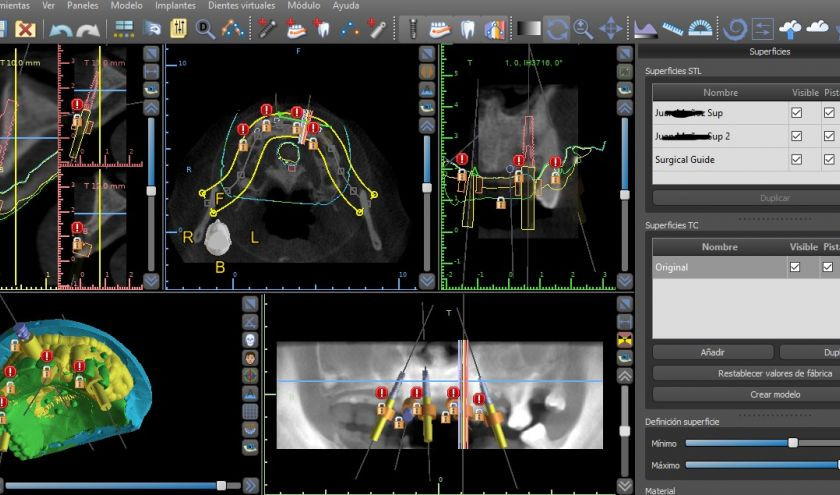The height and width of the screenshot is (495, 840).
Task: Open the zoom magnifier tool
Action: tap(583, 29)
